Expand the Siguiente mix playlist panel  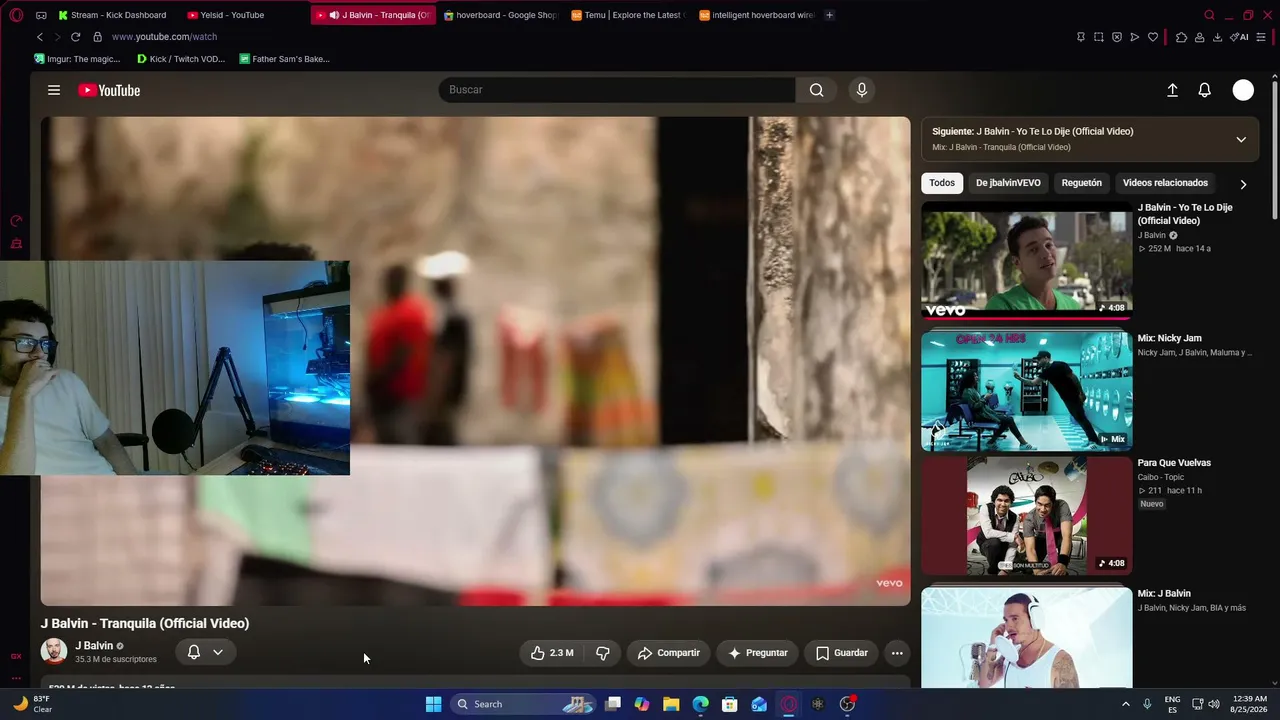[x=1241, y=139]
